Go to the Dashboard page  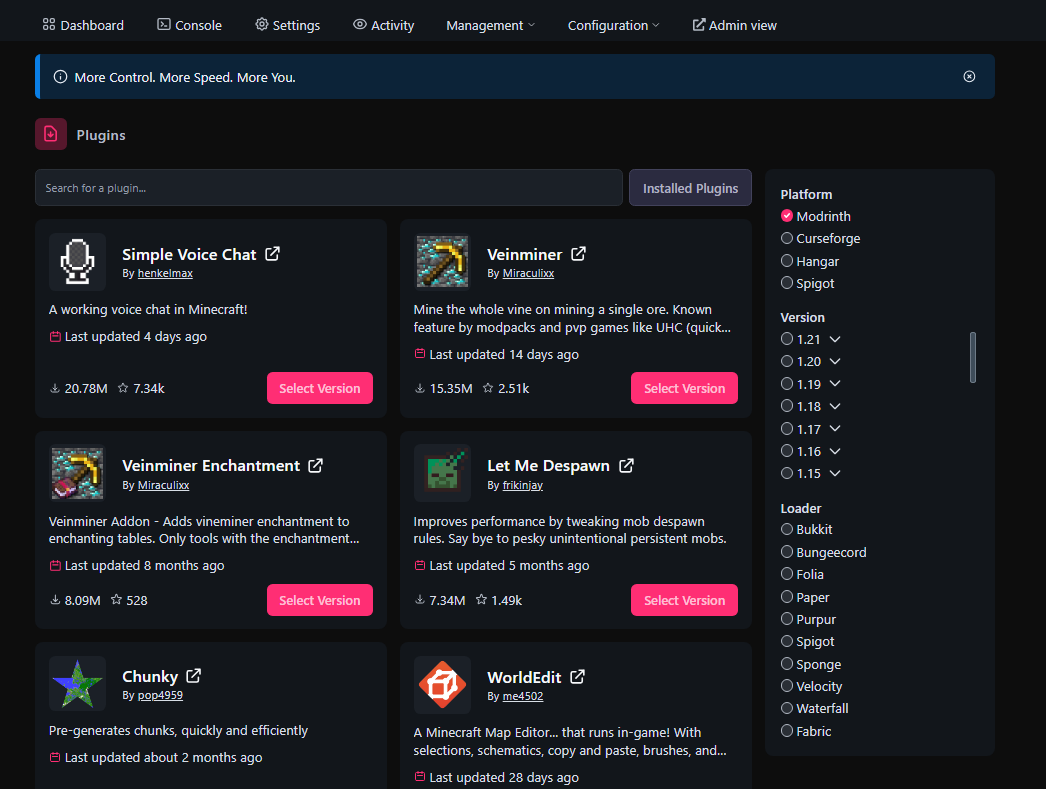83,25
